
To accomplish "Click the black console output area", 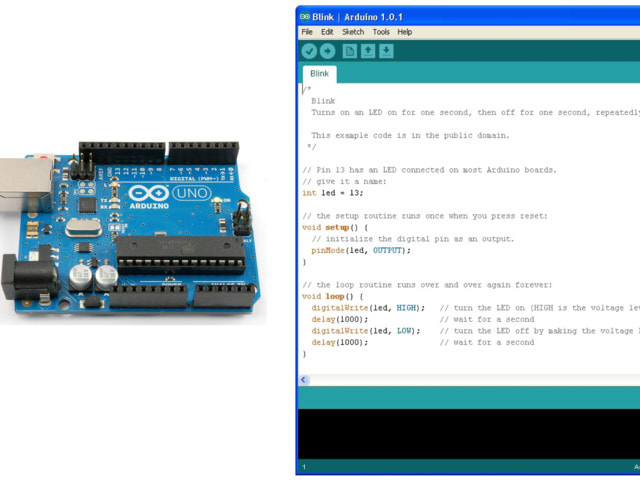I will pos(469,434).
